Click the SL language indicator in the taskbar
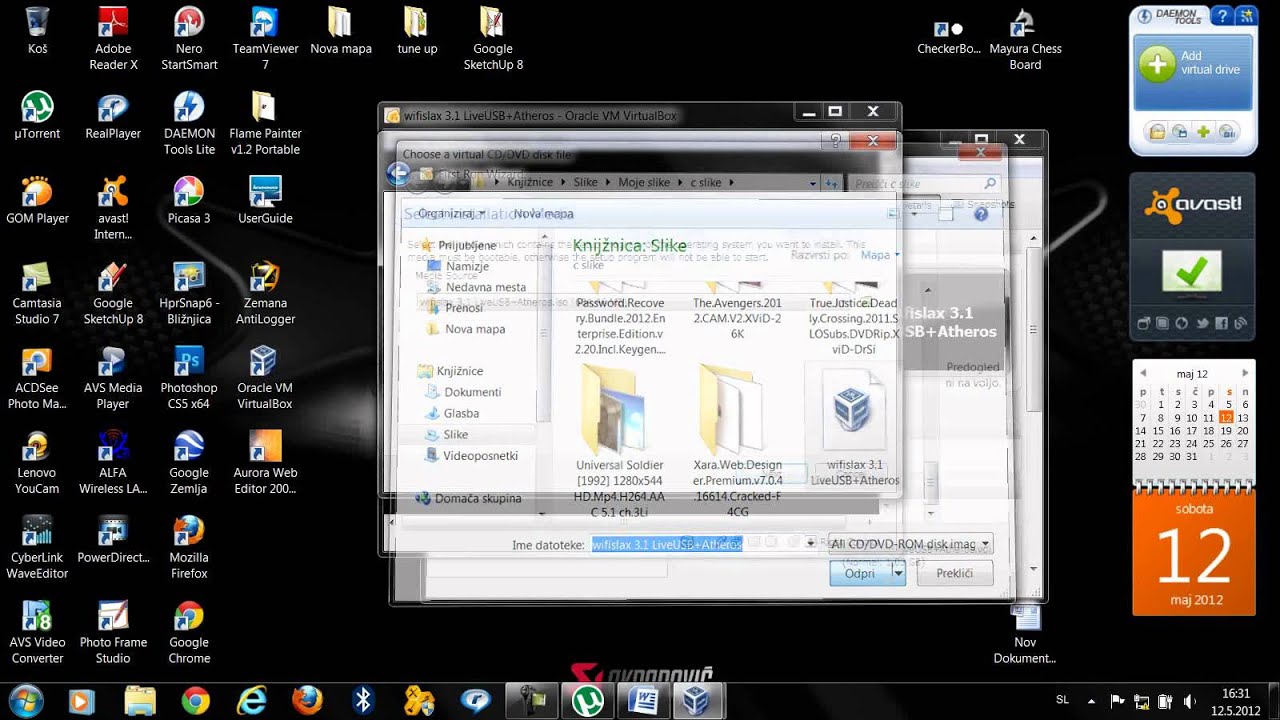Image resolution: width=1280 pixels, height=720 pixels. (x=1063, y=701)
